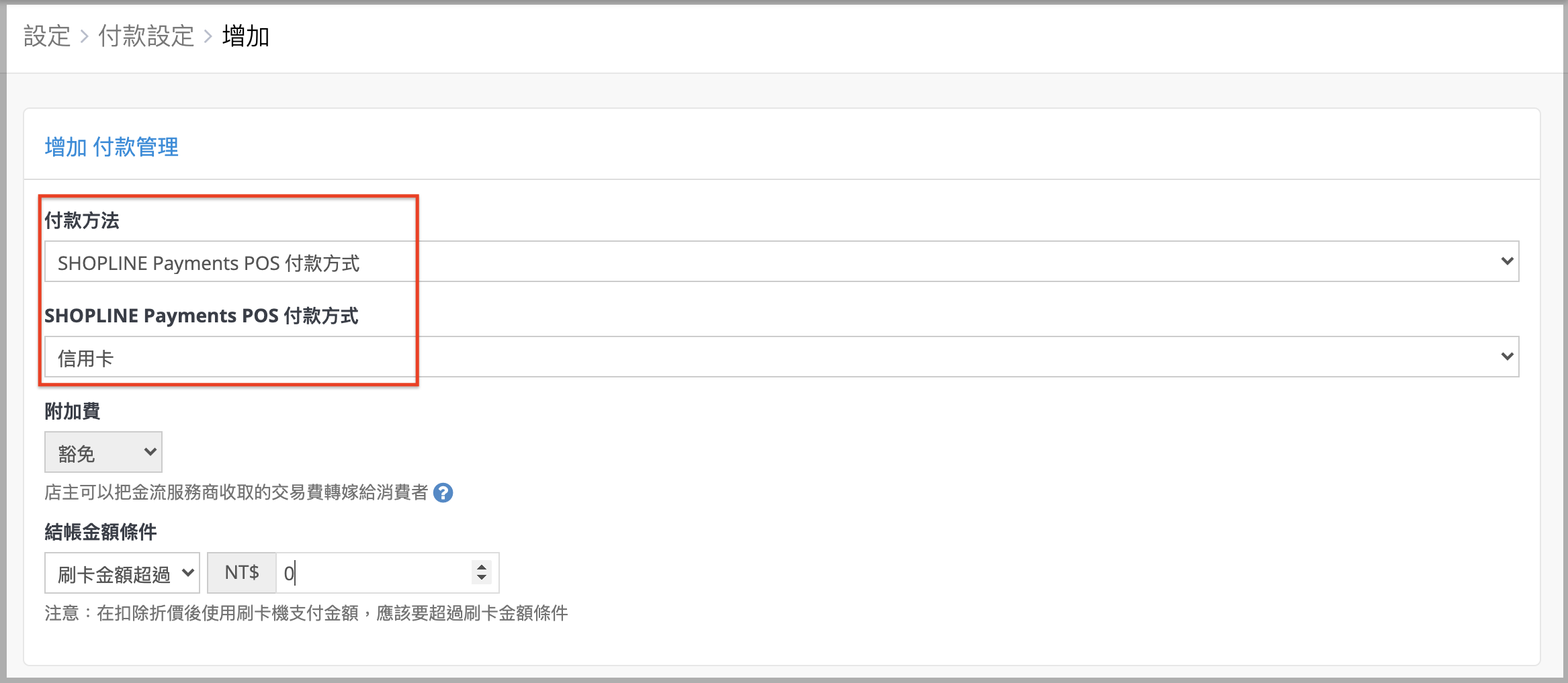The width and height of the screenshot is (1568, 683).
Task: Navigate to 付款設定 breadcrumb link
Action: [146, 36]
